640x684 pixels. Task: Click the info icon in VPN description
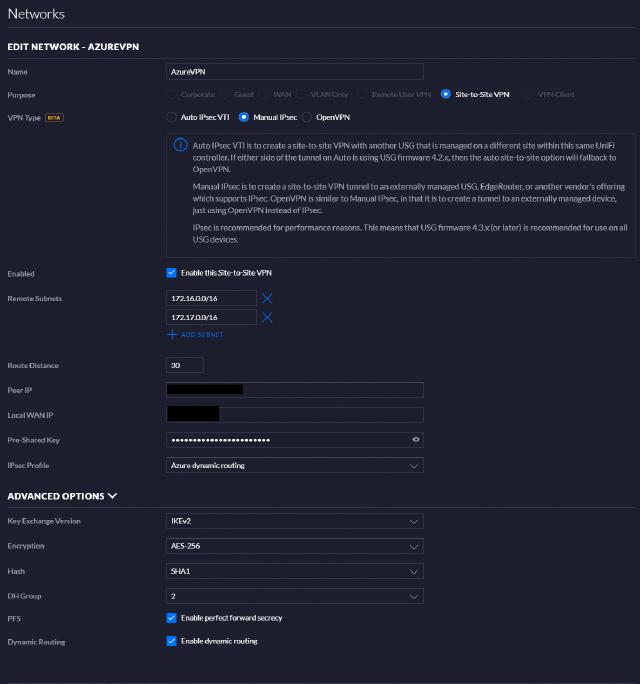pyautogui.click(x=180, y=145)
